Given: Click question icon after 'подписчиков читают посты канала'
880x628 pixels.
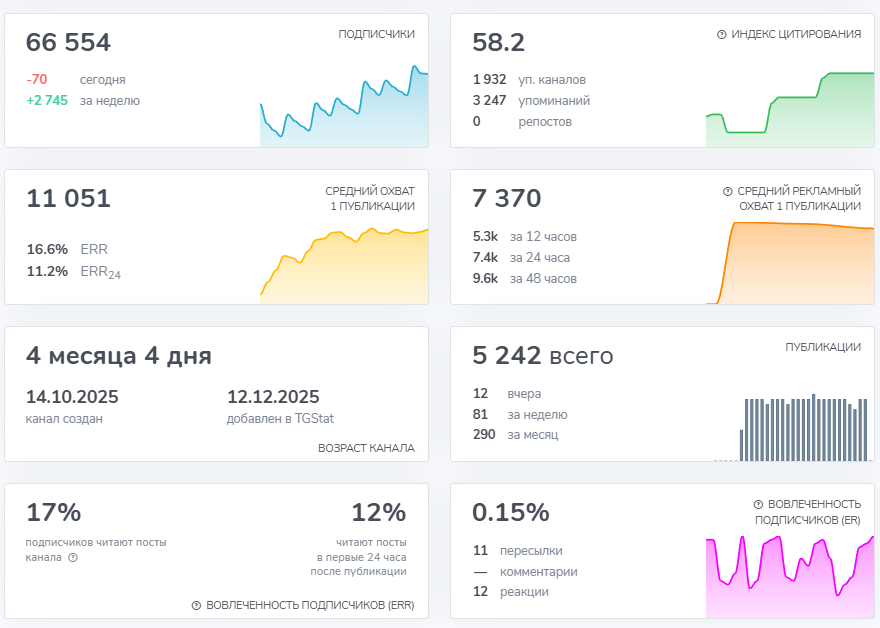Looking at the screenshot, I should tap(73, 558).
